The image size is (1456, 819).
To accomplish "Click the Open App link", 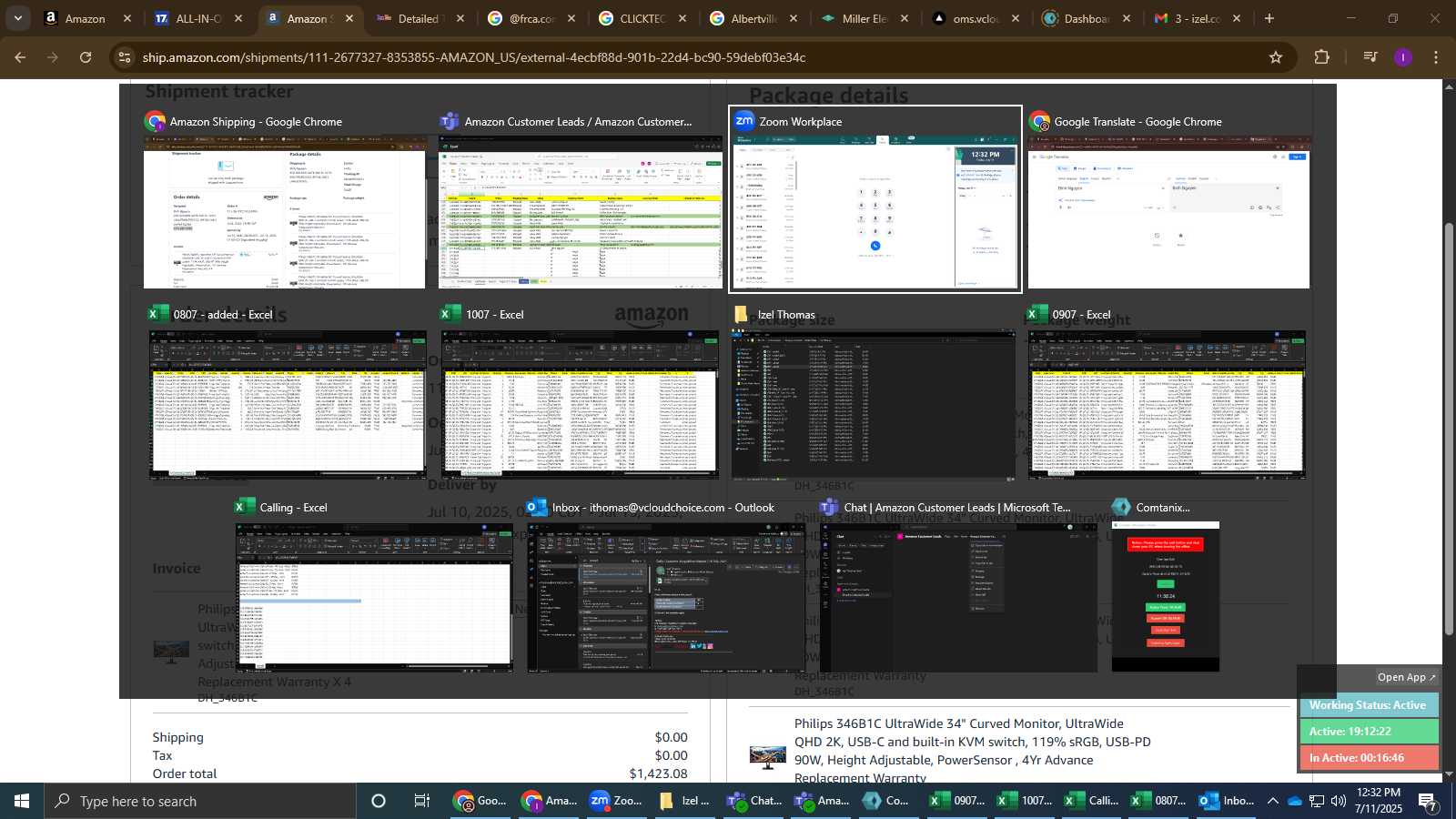I will pos(1406,677).
